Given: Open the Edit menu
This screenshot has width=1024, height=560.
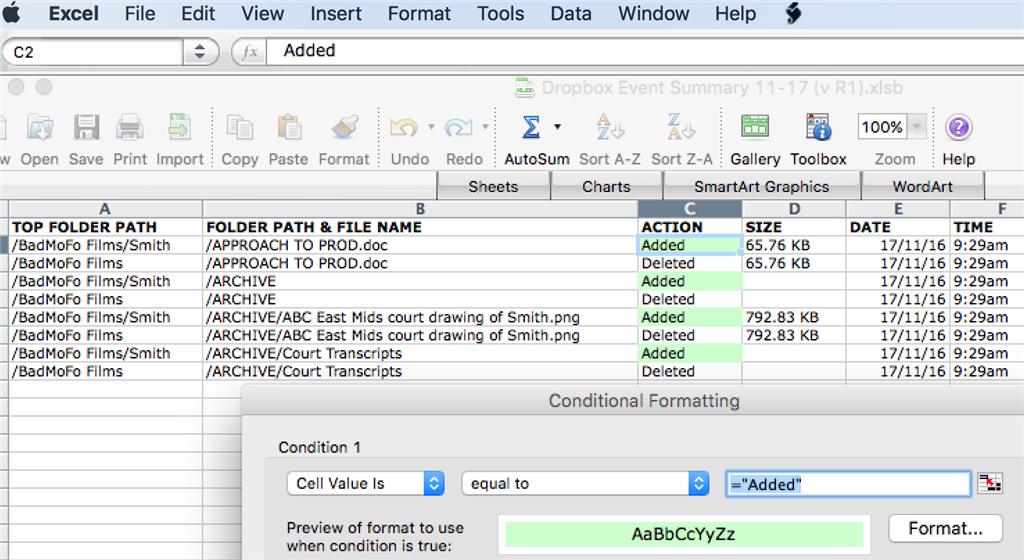Looking at the screenshot, I should 198,13.
